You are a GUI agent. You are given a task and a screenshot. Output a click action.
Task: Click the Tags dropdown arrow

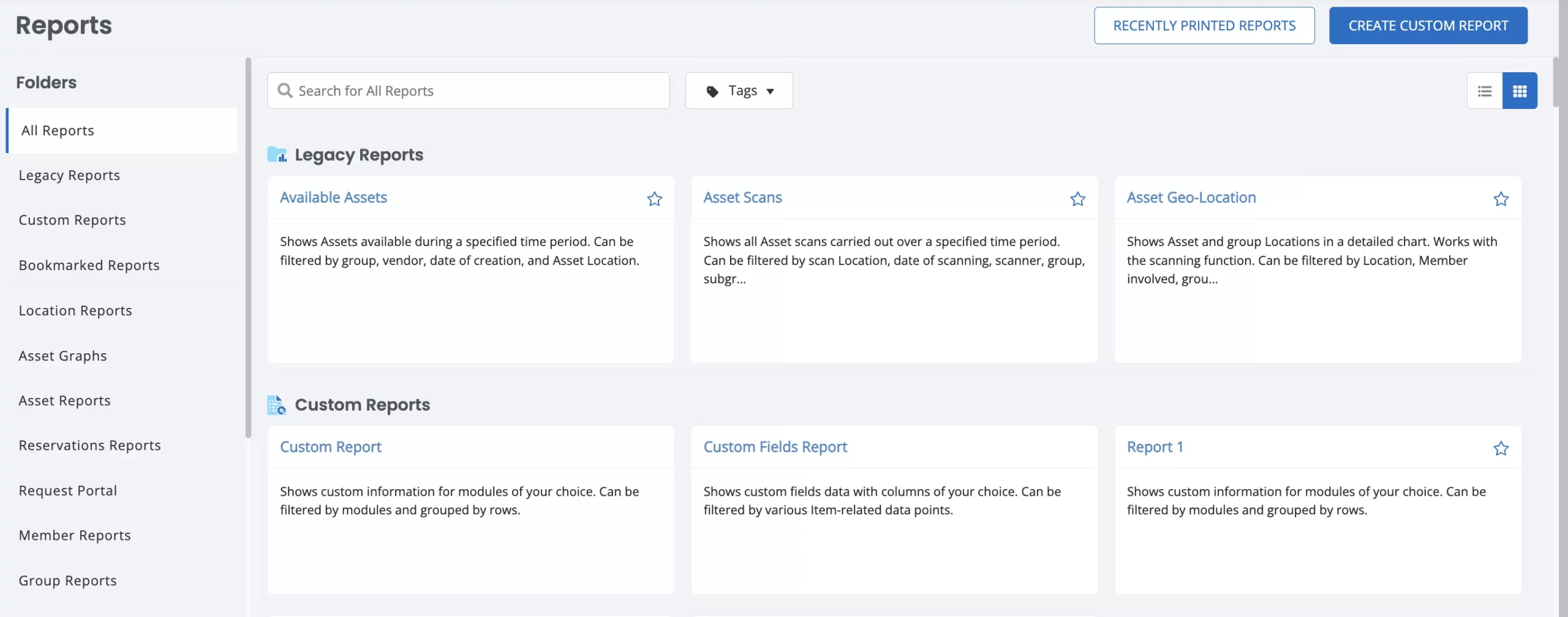click(771, 92)
